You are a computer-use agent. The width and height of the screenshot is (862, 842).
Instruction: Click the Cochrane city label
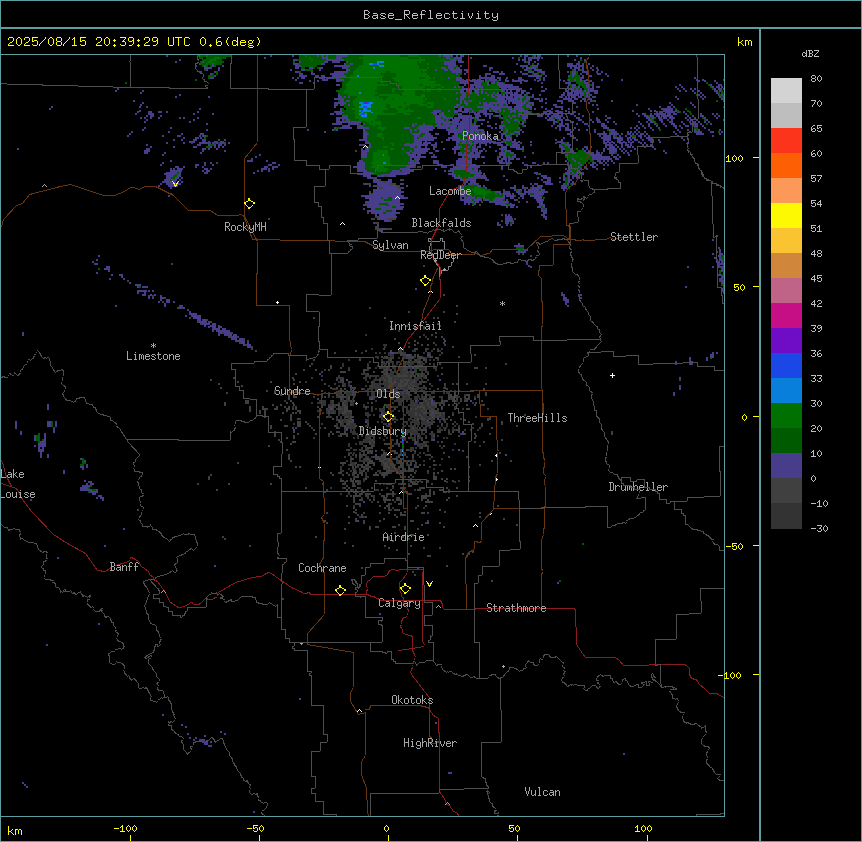click(322, 568)
